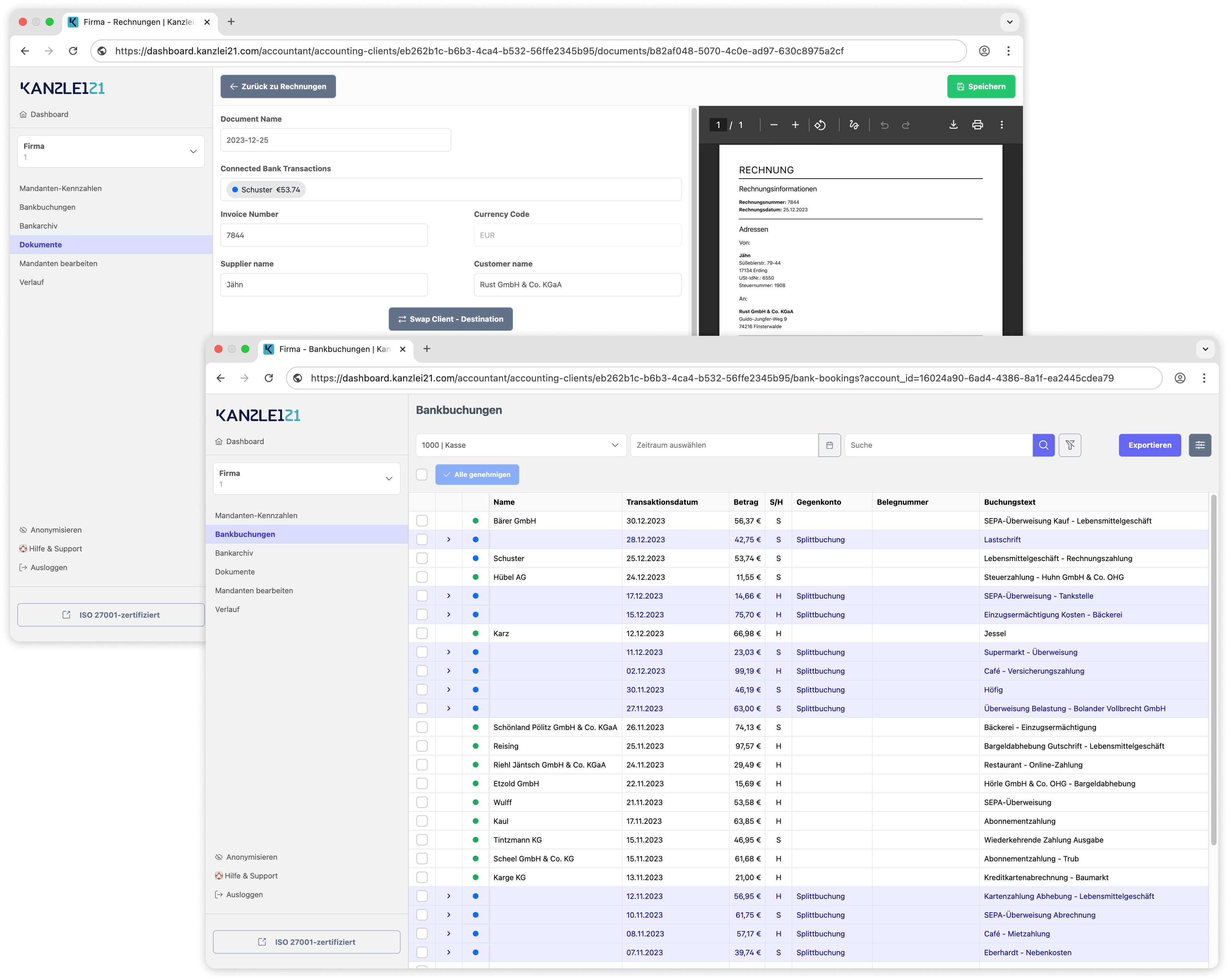Download the invoice PDF
Viewport: 1229px width, 980px height.
[x=953, y=124]
